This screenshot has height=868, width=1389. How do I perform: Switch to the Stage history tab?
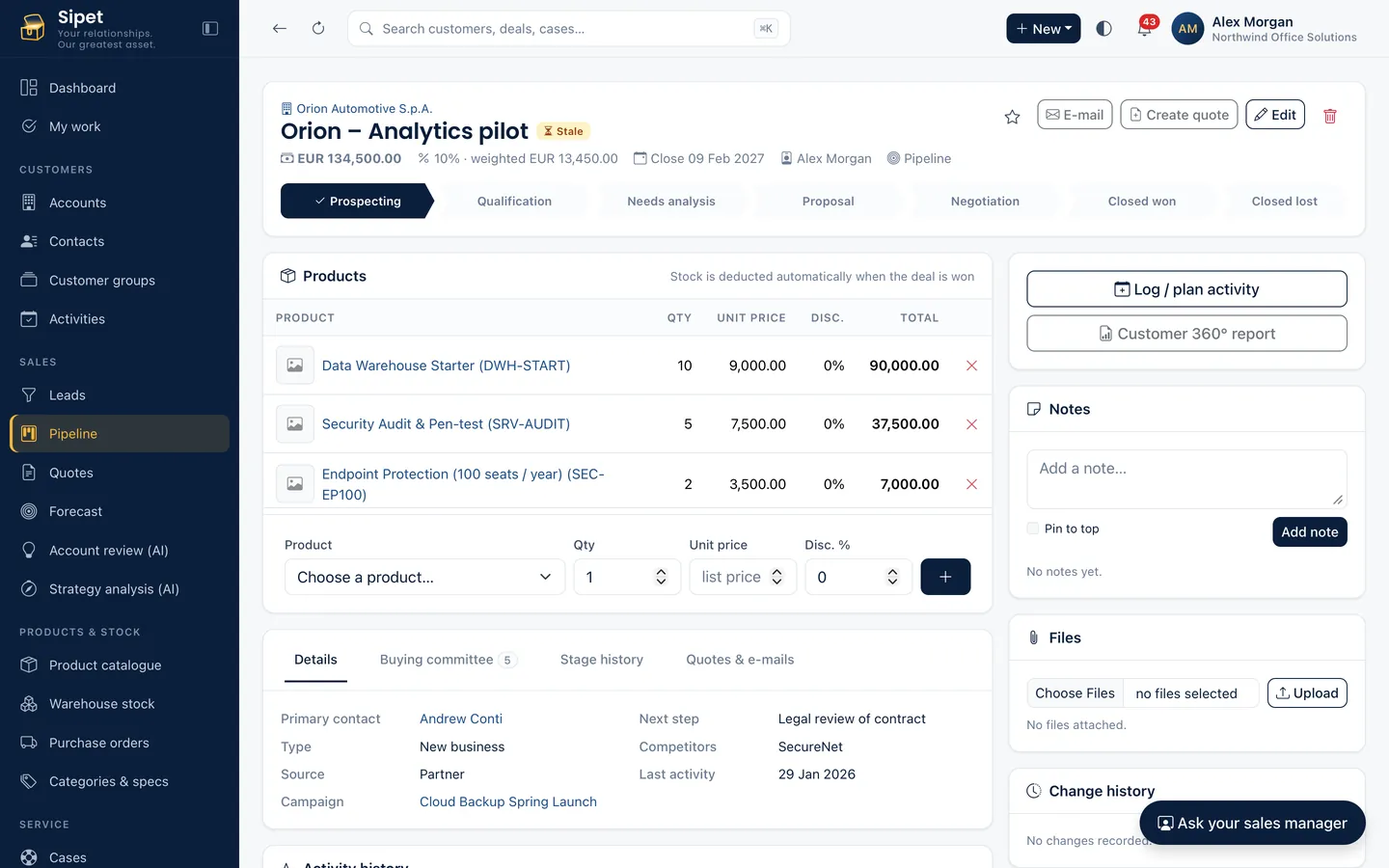click(602, 660)
